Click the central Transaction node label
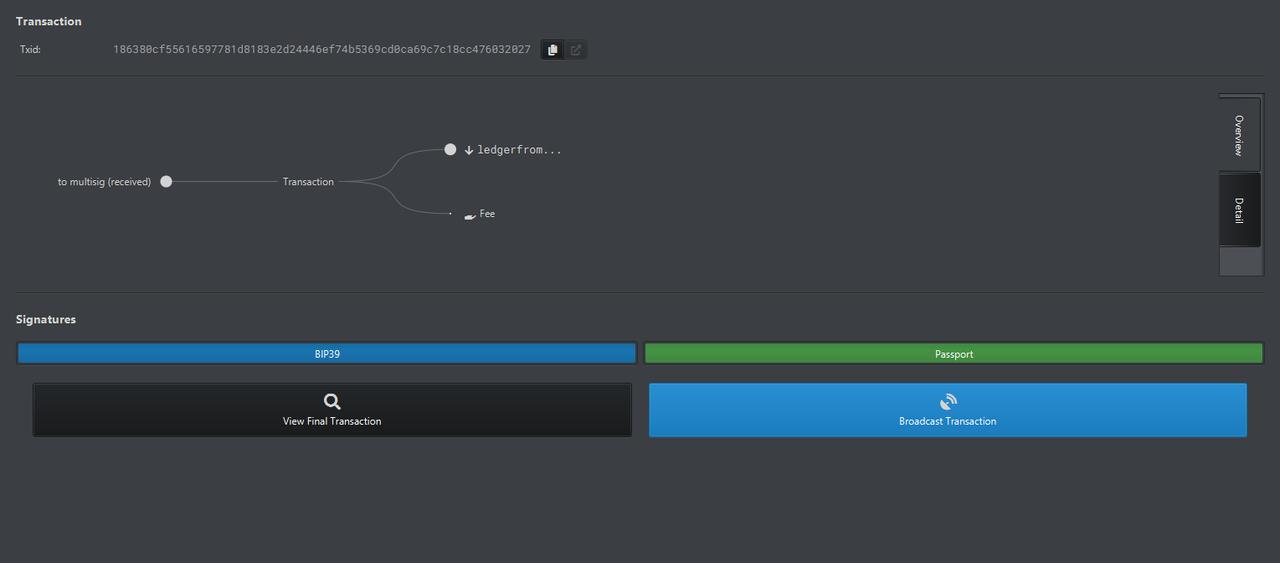 point(308,182)
